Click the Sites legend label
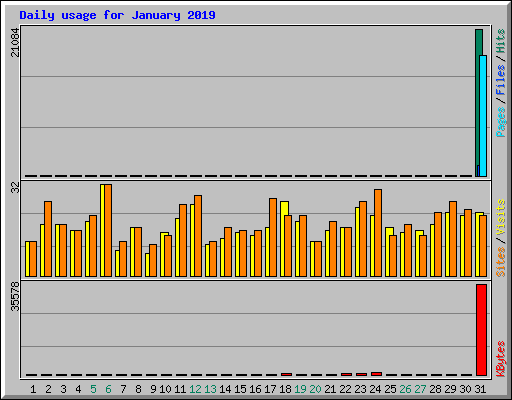Screen dimensions: 512x400 [x=500, y=262]
